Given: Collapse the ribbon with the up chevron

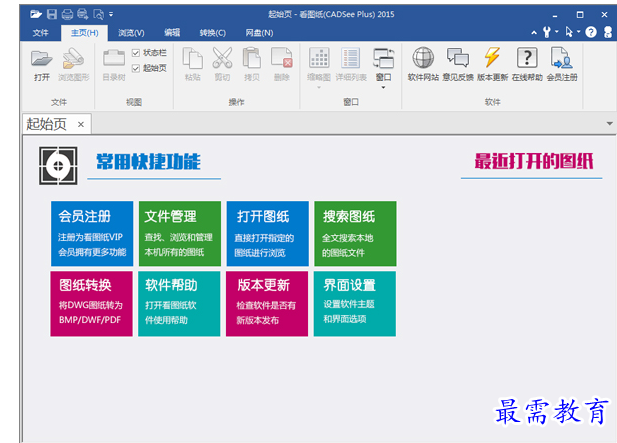Looking at the screenshot, I should pos(534,33).
